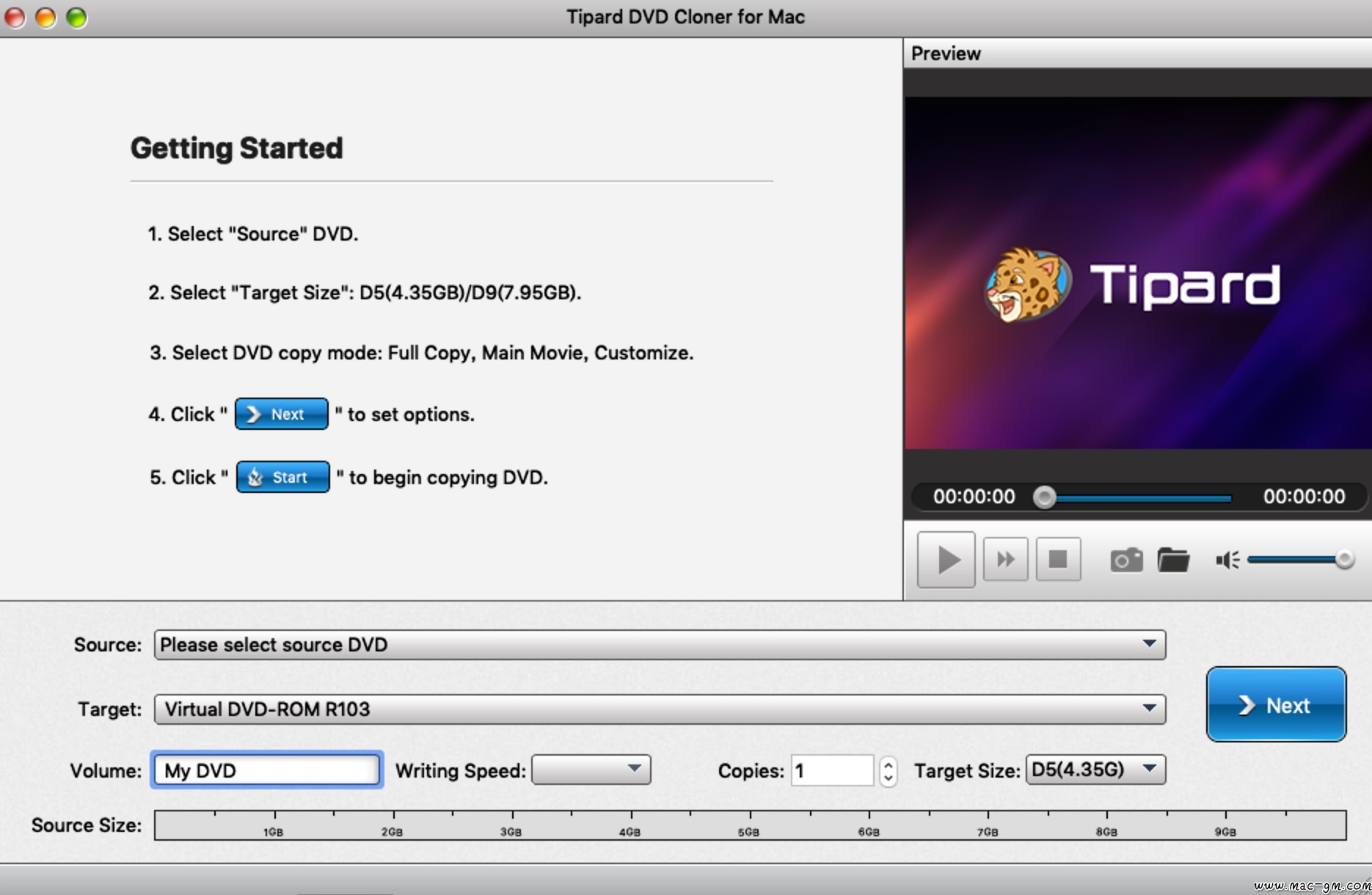Click the Volume name input field
Viewport: 1372px width, 895px height.
(x=266, y=770)
